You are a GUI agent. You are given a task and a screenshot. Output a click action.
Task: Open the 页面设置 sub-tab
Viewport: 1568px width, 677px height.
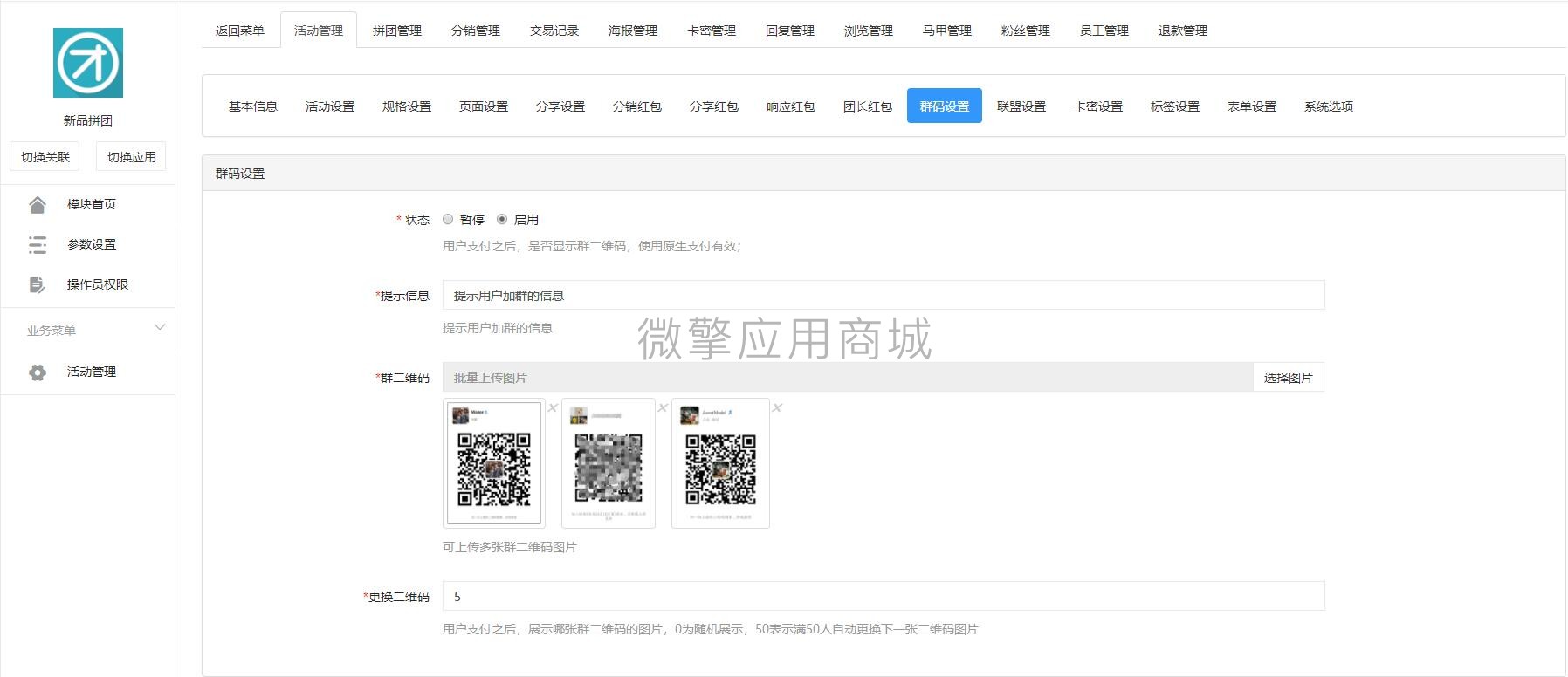(x=484, y=106)
